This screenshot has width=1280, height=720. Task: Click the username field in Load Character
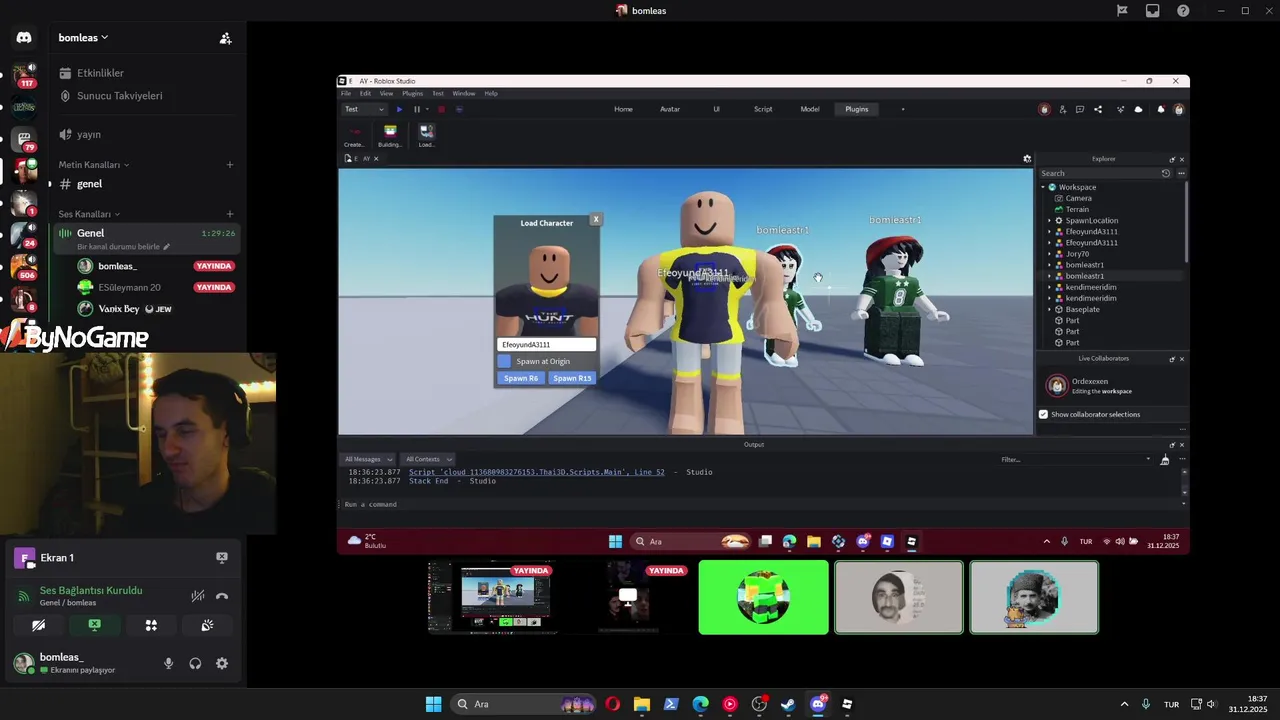coord(547,344)
